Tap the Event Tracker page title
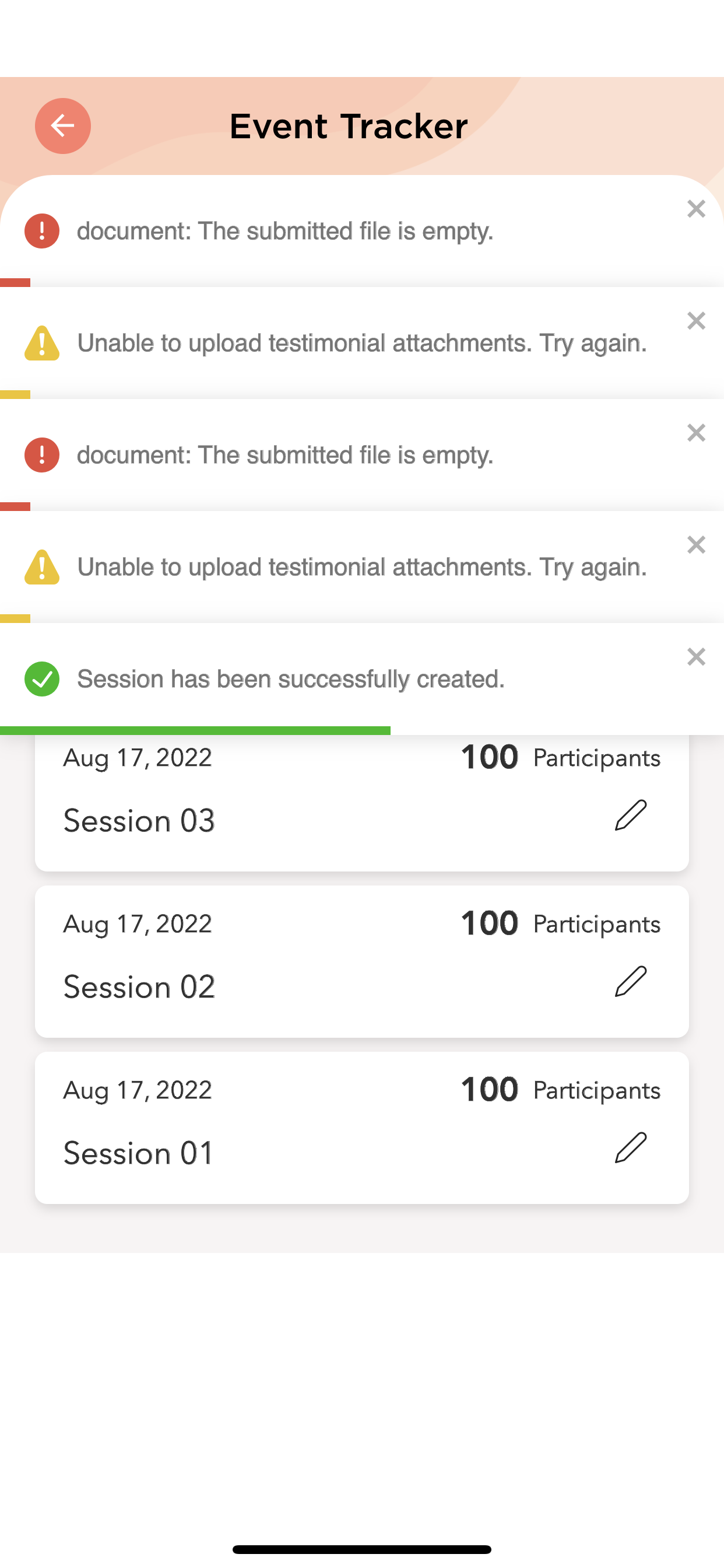The height and width of the screenshot is (1568, 724). point(349,127)
